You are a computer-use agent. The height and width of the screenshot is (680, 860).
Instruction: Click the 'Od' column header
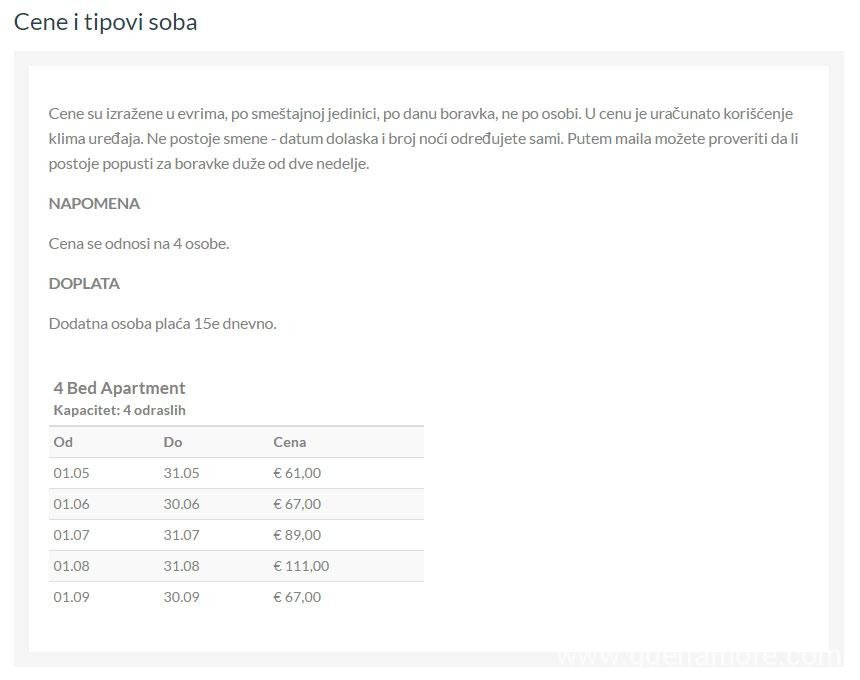[63, 442]
